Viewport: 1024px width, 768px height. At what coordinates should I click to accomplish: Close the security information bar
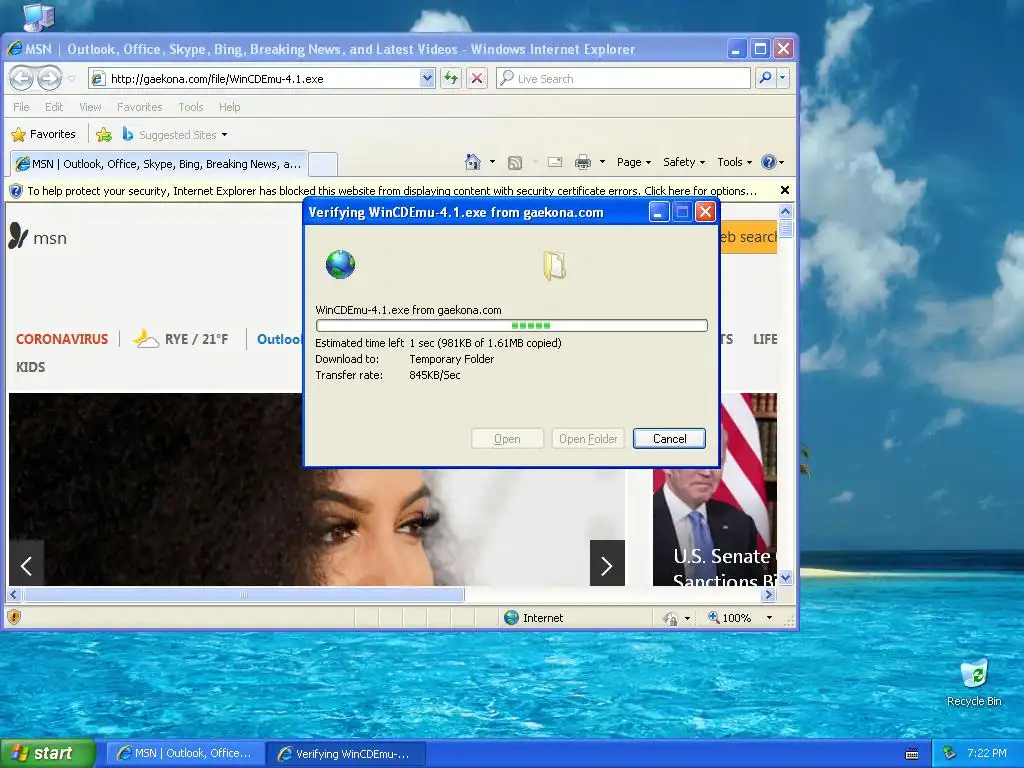pyautogui.click(x=785, y=190)
